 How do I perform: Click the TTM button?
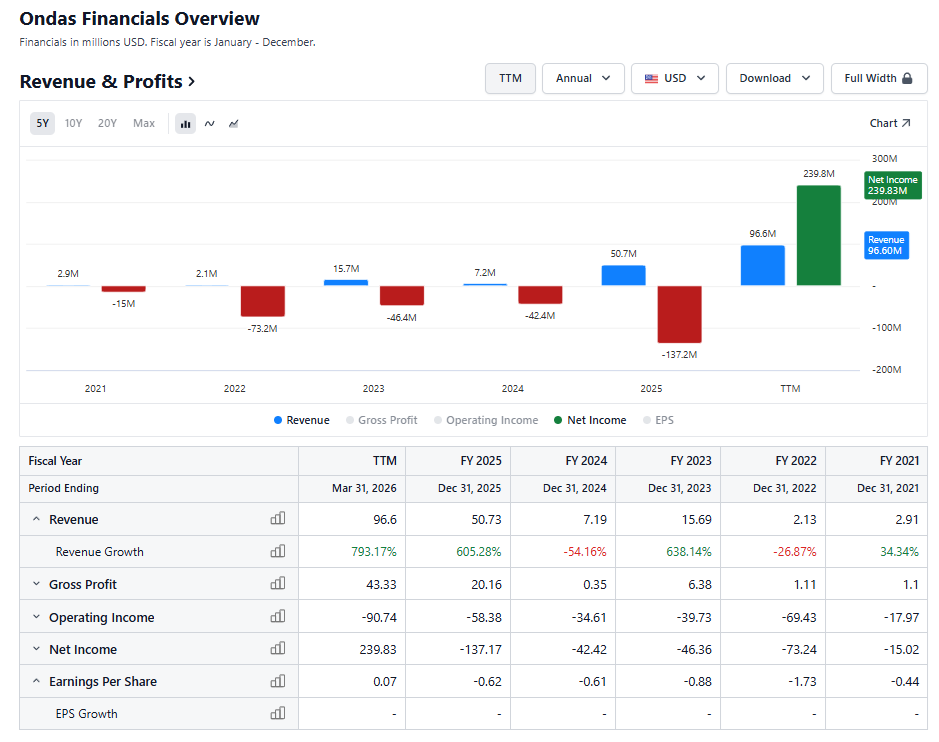[x=510, y=78]
